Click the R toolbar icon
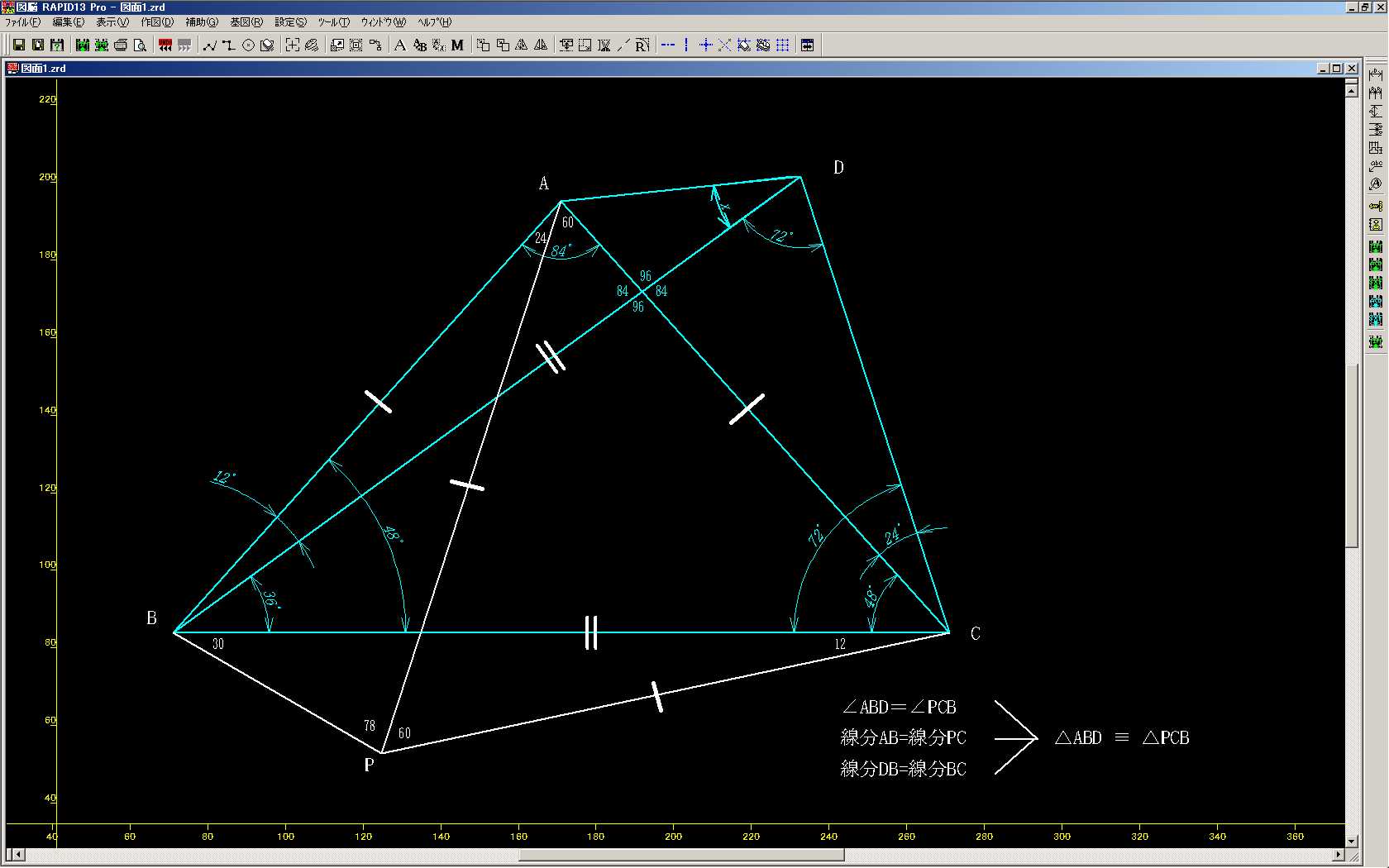The width and height of the screenshot is (1389, 868). point(642,45)
